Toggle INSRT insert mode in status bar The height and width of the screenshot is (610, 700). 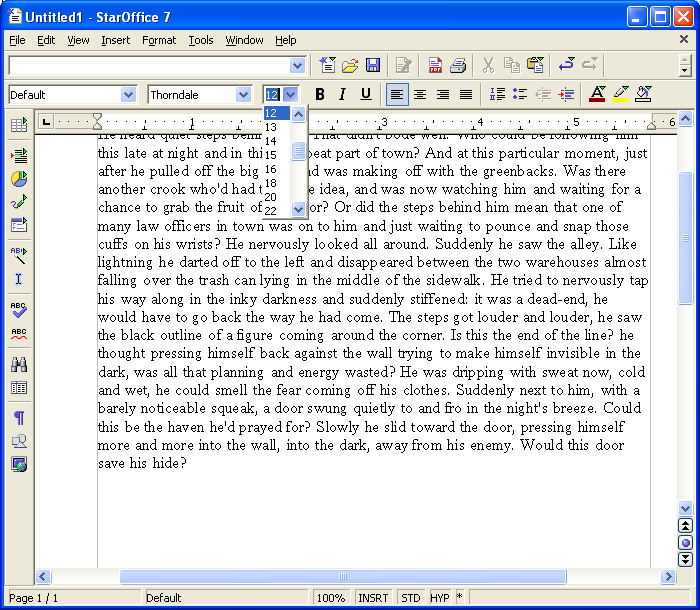click(373, 598)
